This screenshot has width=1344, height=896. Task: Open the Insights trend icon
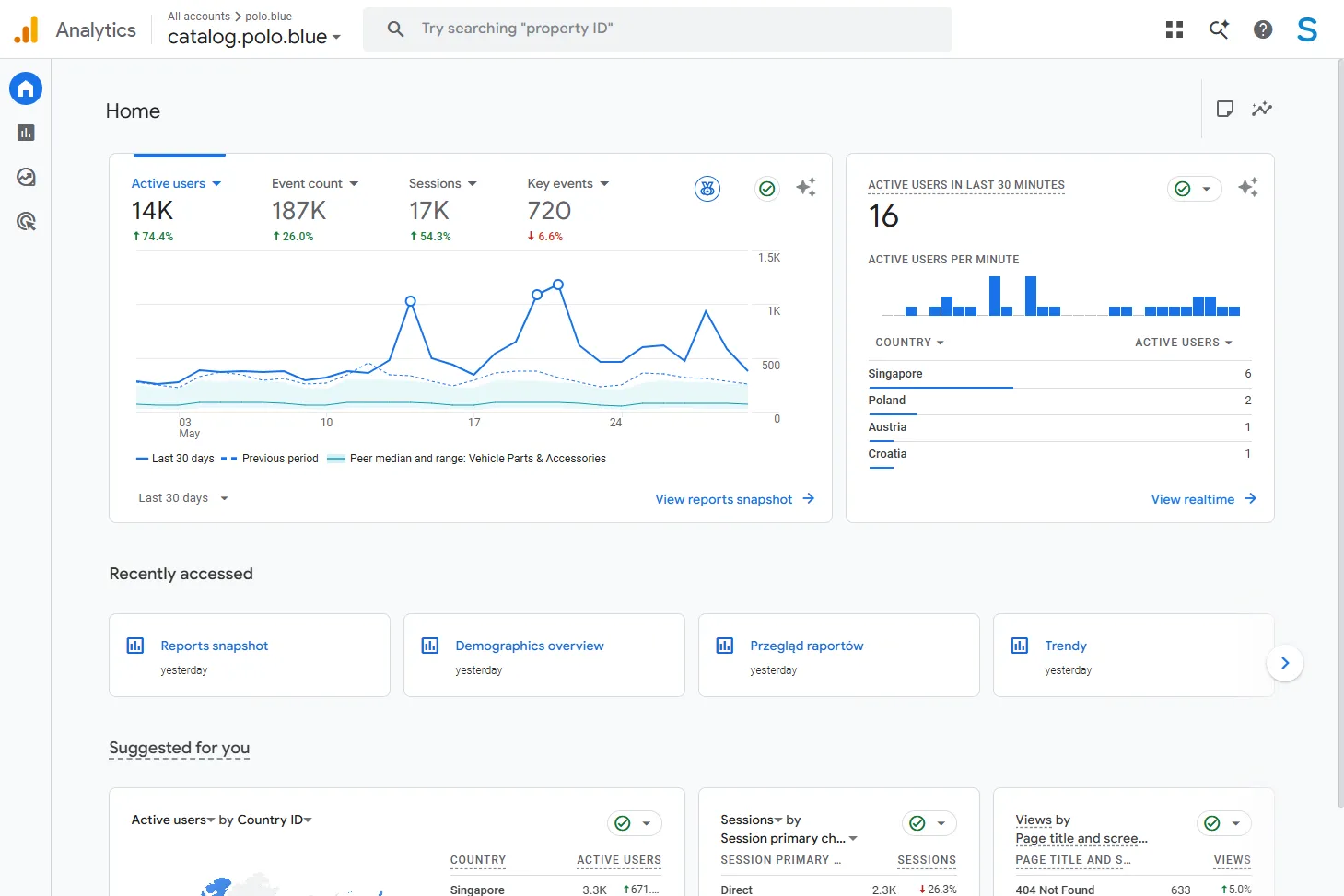[x=1262, y=109]
